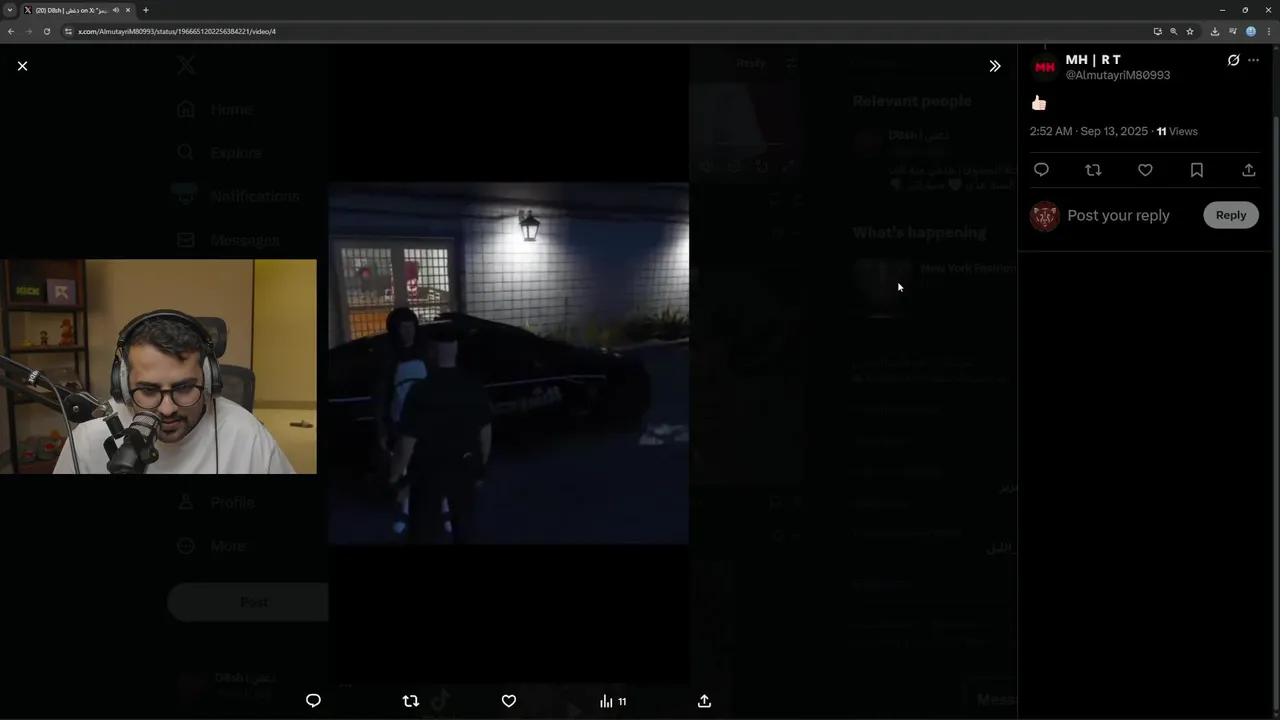Go forward using the browser's forward arrow
1280x720 pixels.
[x=28, y=31]
